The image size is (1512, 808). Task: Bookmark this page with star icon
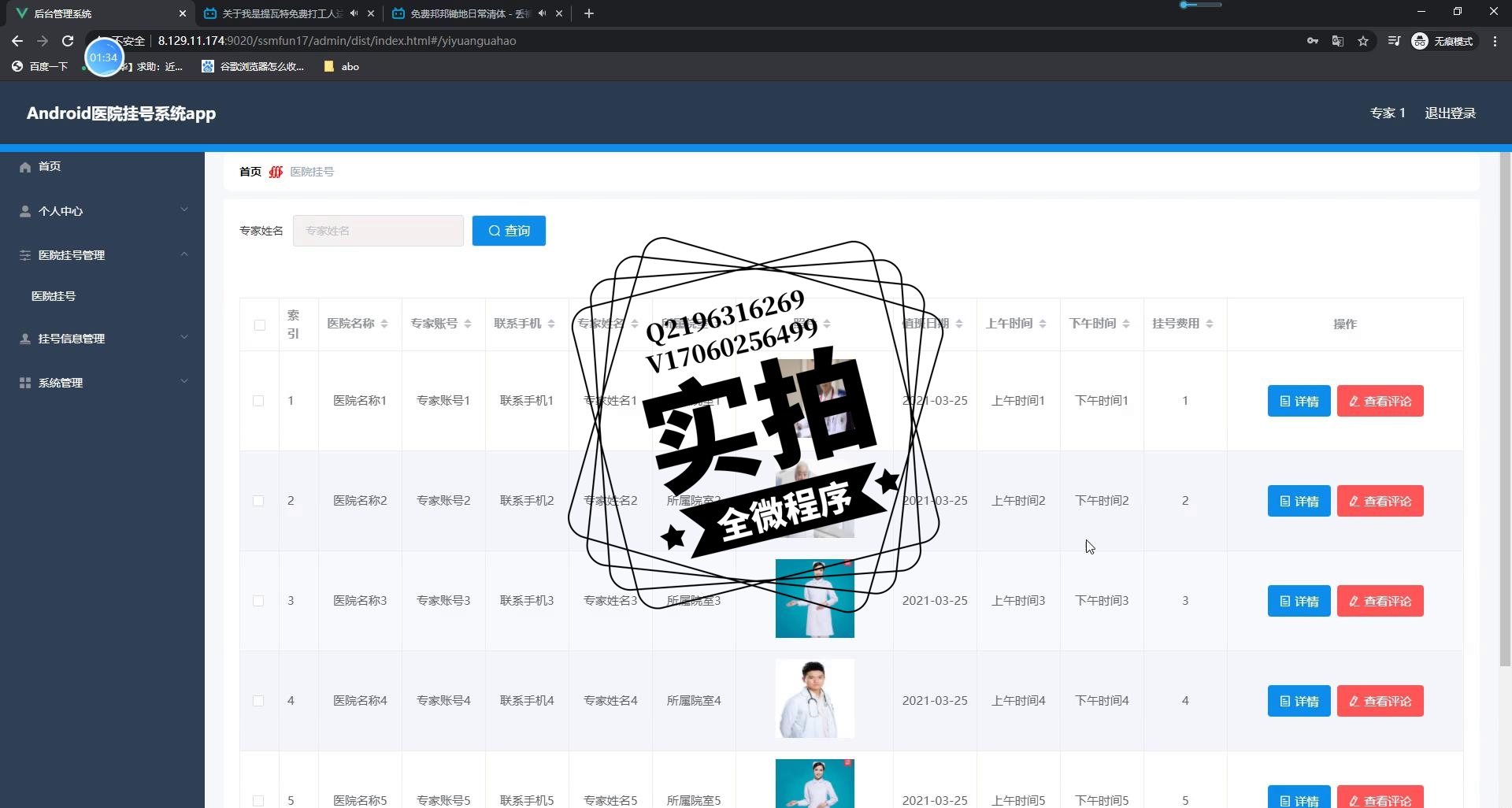pos(1363,41)
